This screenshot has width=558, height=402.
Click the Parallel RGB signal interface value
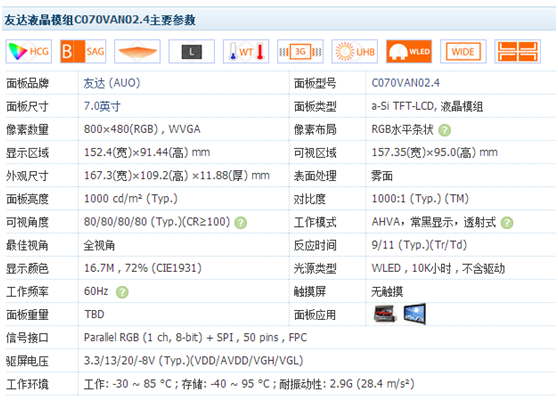[195, 337]
